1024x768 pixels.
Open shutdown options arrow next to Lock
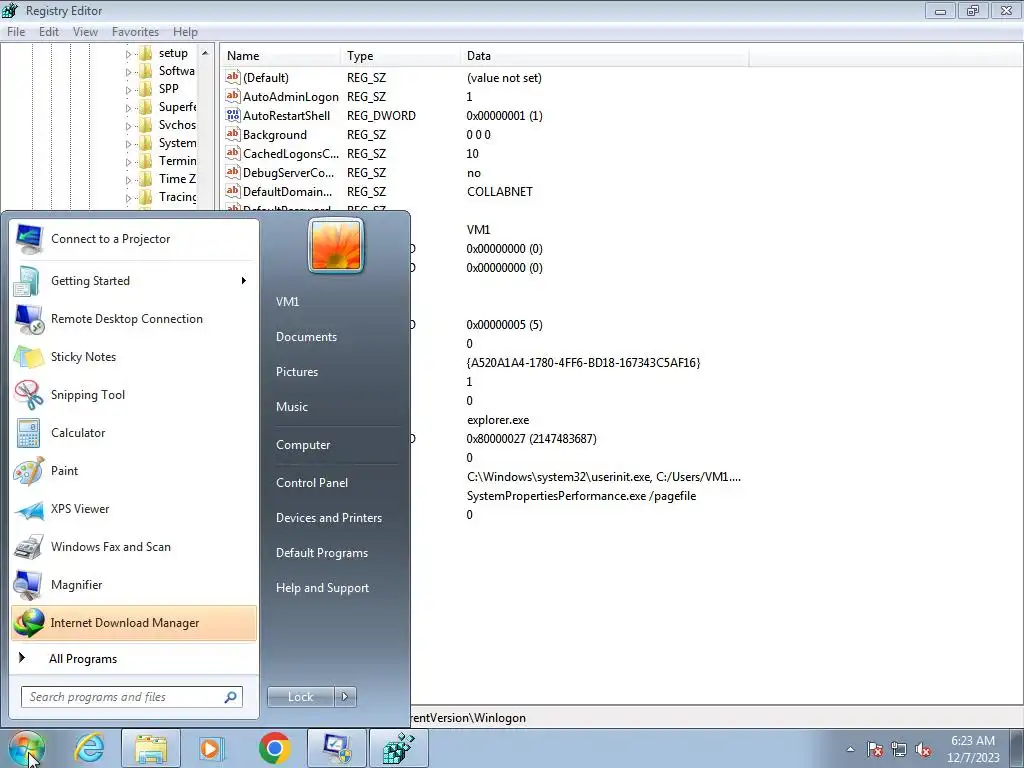(345, 697)
